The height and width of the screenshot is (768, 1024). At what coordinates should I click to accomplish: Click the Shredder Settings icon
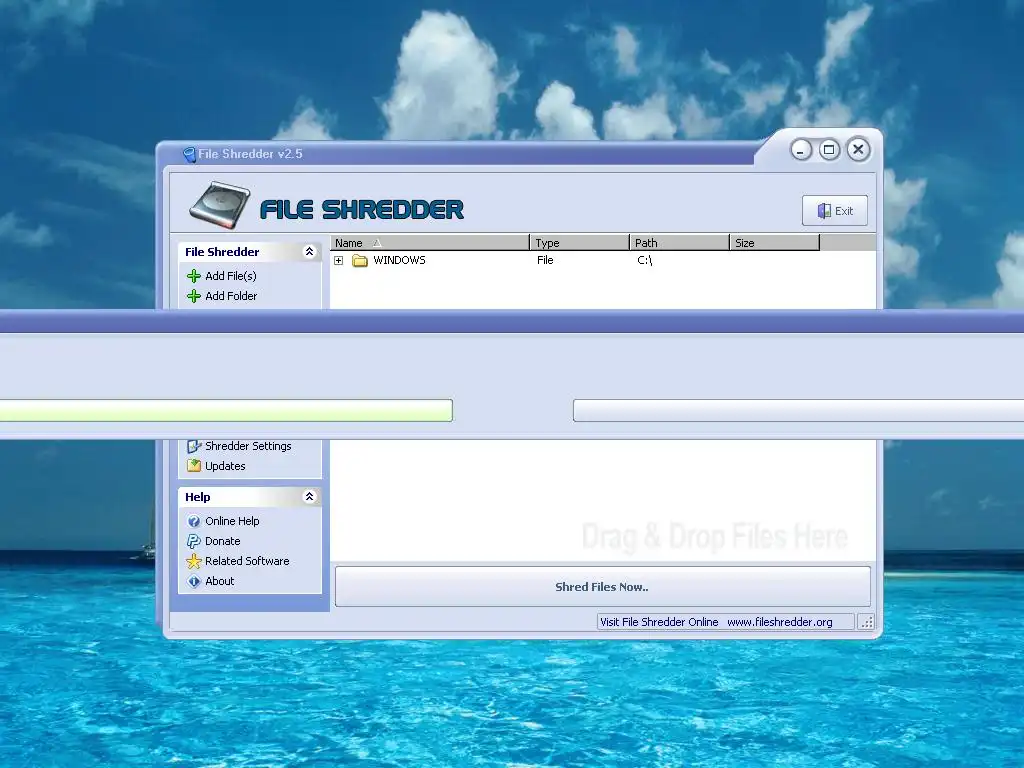point(194,447)
